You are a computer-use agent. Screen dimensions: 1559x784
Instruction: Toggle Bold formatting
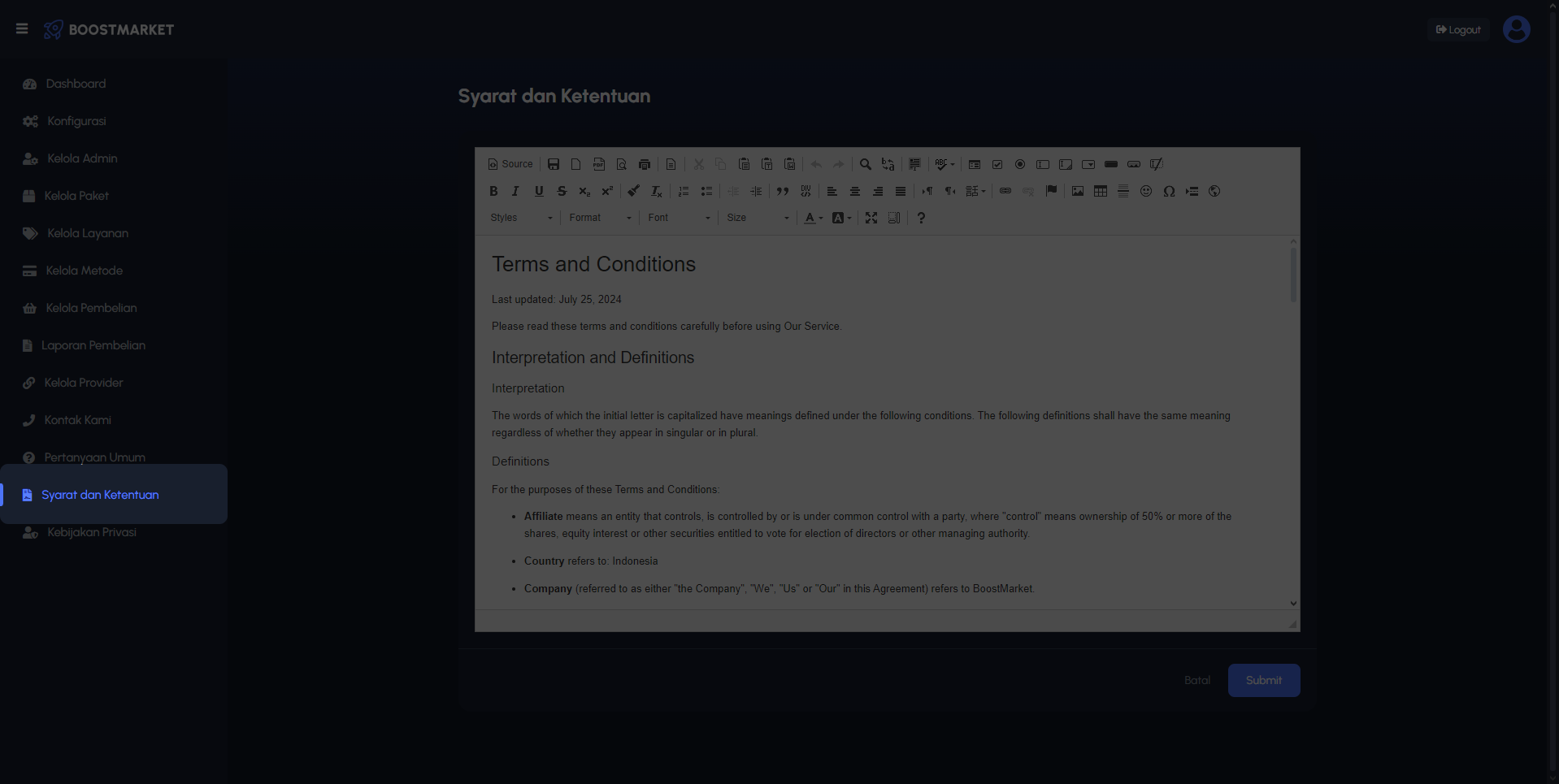493,191
